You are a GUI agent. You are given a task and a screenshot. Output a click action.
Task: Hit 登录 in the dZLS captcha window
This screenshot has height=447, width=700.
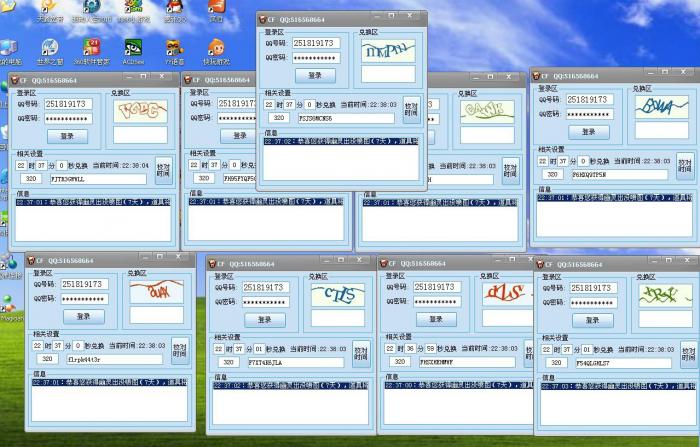436,319
